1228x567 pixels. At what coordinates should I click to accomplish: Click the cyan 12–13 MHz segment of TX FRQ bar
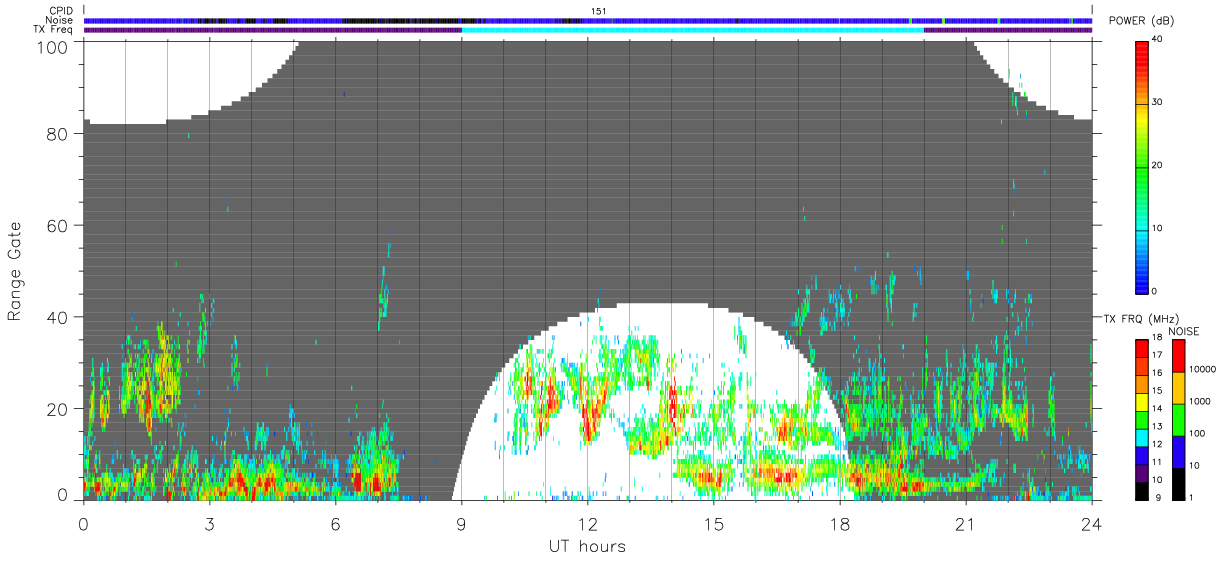click(x=1142, y=438)
